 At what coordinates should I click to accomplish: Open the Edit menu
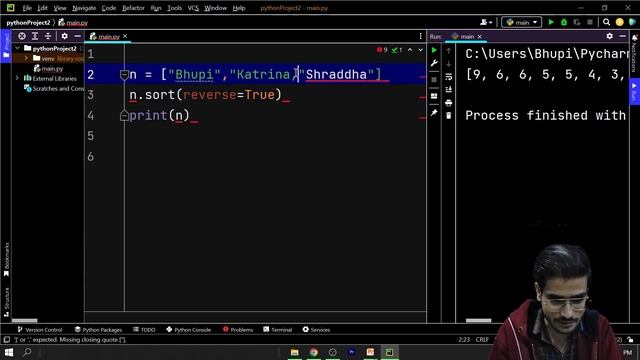click(42, 8)
